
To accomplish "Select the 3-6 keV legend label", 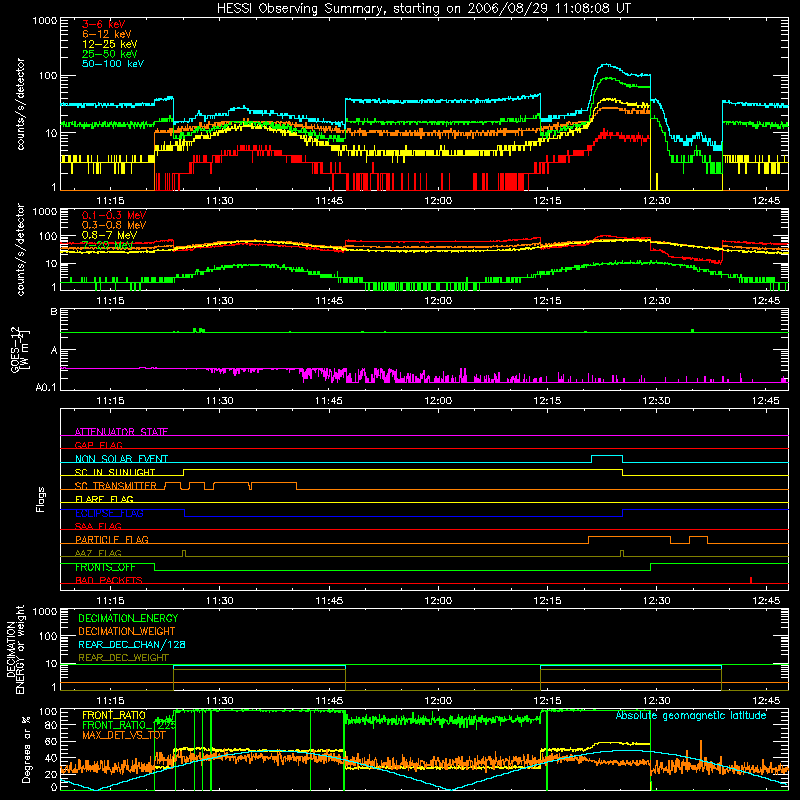I will coord(103,24).
